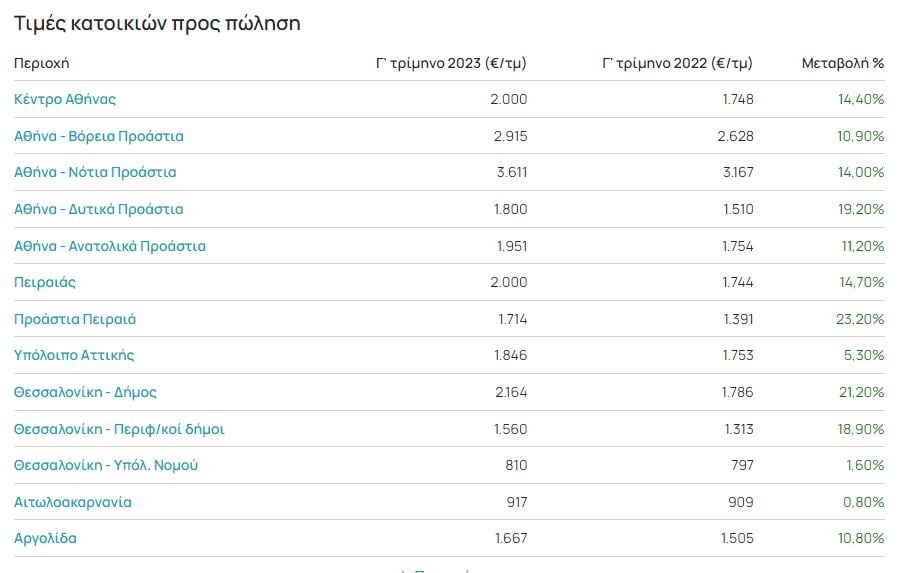Open Αθήνα - Ανατολικά Προάστια link
Screen dimensions: 904x573
coord(110,246)
